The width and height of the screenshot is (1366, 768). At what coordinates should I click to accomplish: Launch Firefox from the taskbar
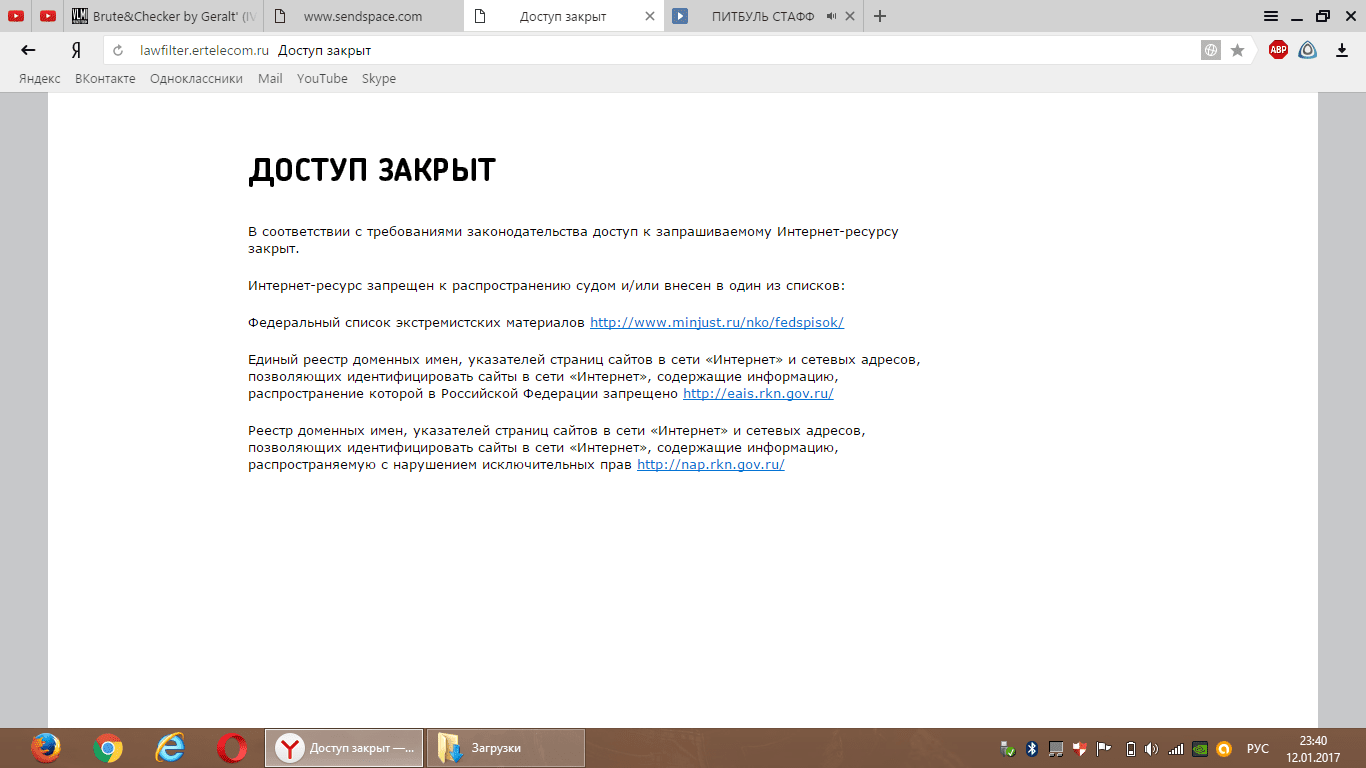coord(45,748)
